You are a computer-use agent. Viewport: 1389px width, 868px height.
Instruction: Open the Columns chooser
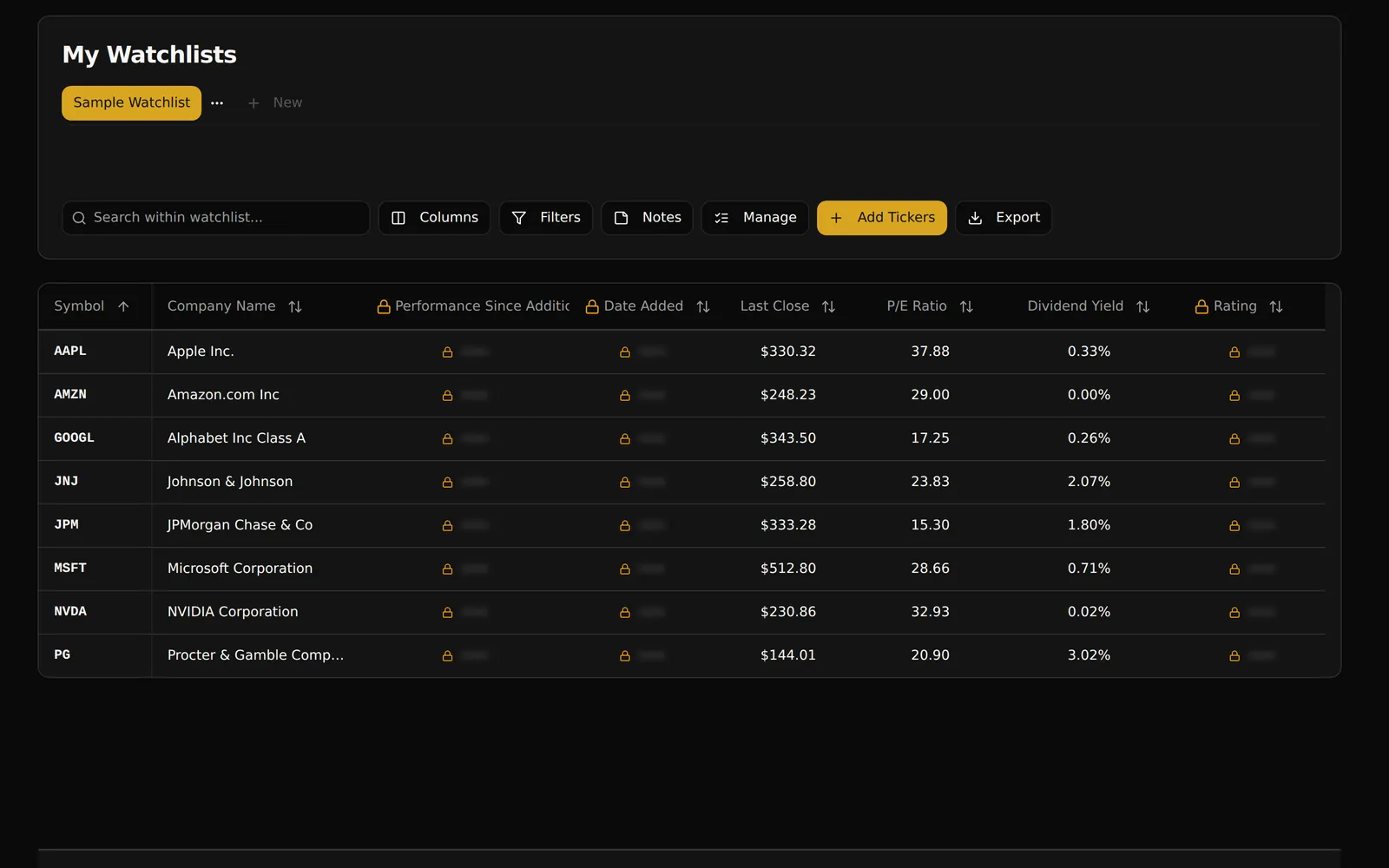tap(434, 218)
